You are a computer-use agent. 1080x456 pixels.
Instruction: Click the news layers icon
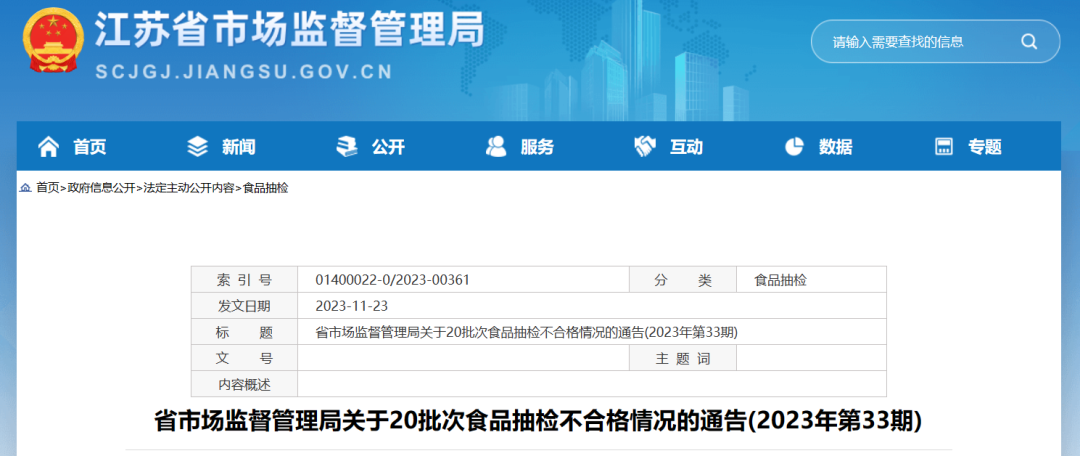(x=197, y=146)
